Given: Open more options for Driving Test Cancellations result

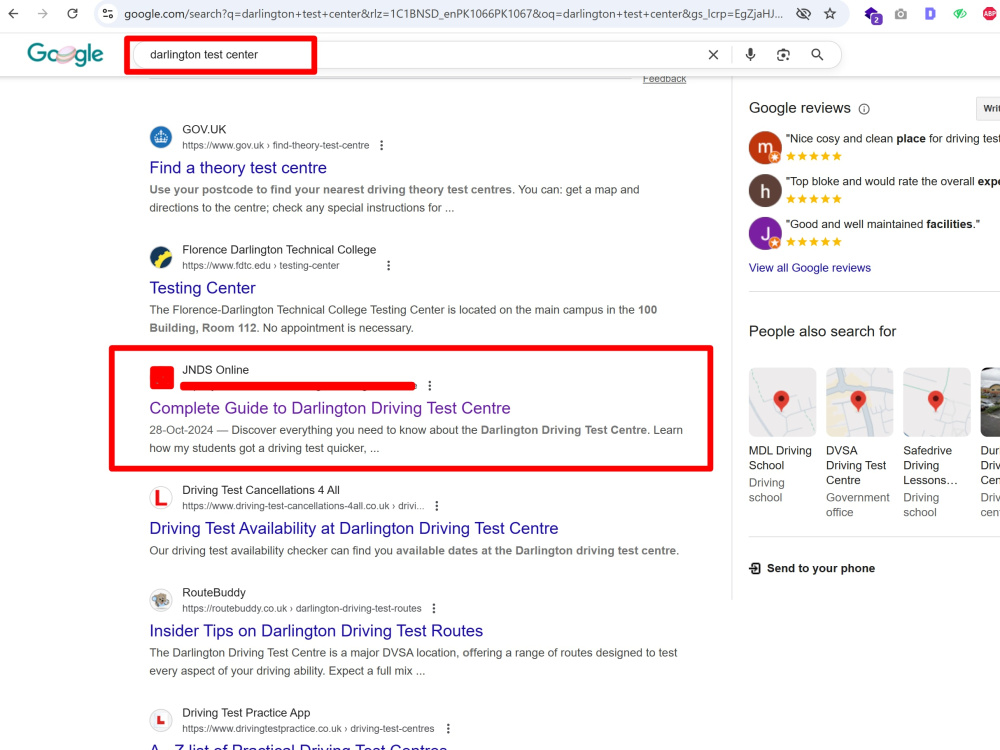Looking at the screenshot, I should coord(437,506).
